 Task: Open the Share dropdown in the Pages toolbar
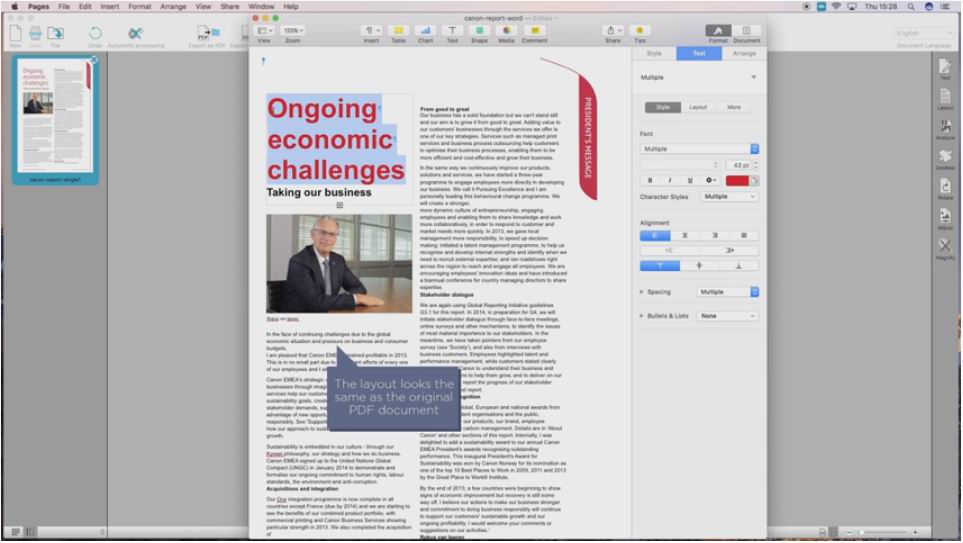613,30
